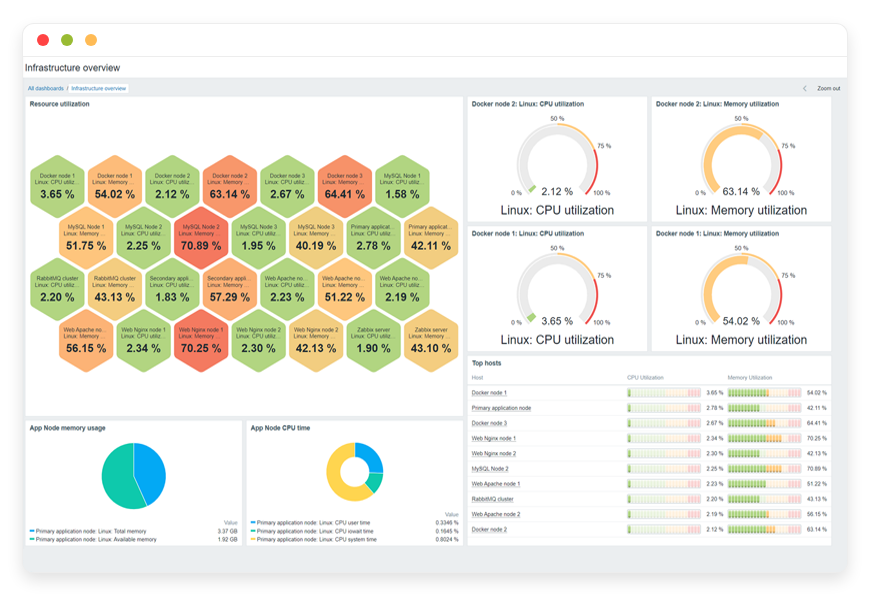Select Docker node 2 CPU 2.12 % hexagon

point(172,186)
